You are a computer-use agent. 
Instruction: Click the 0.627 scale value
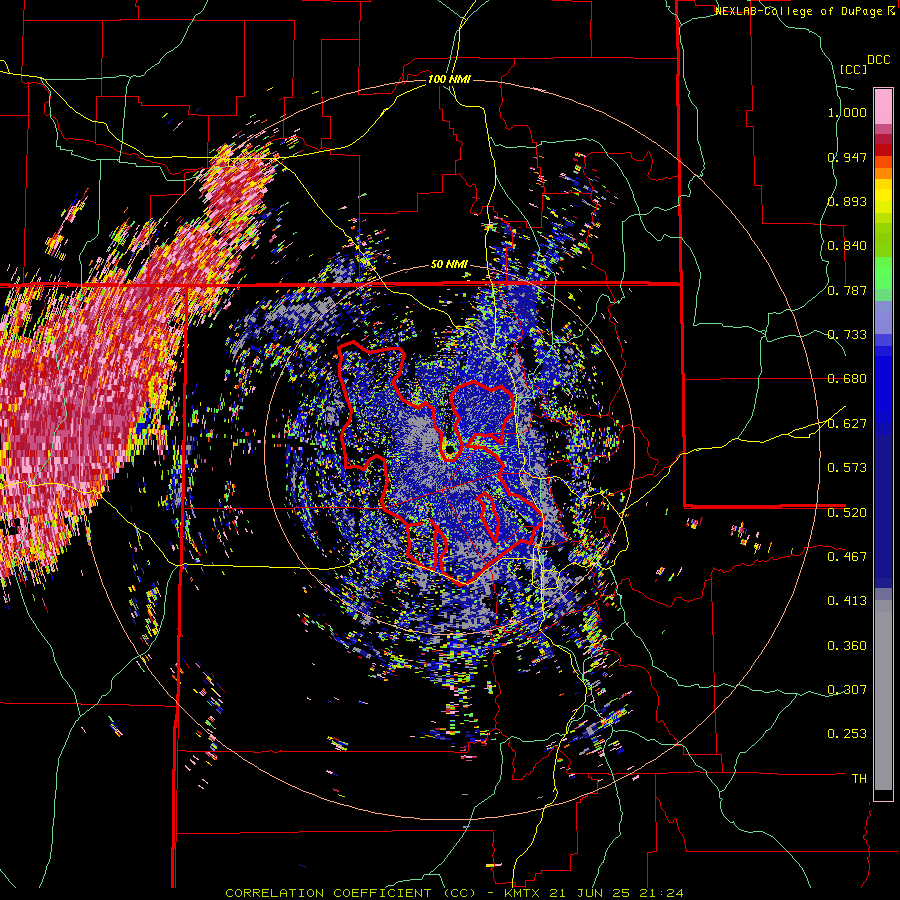tap(847, 424)
